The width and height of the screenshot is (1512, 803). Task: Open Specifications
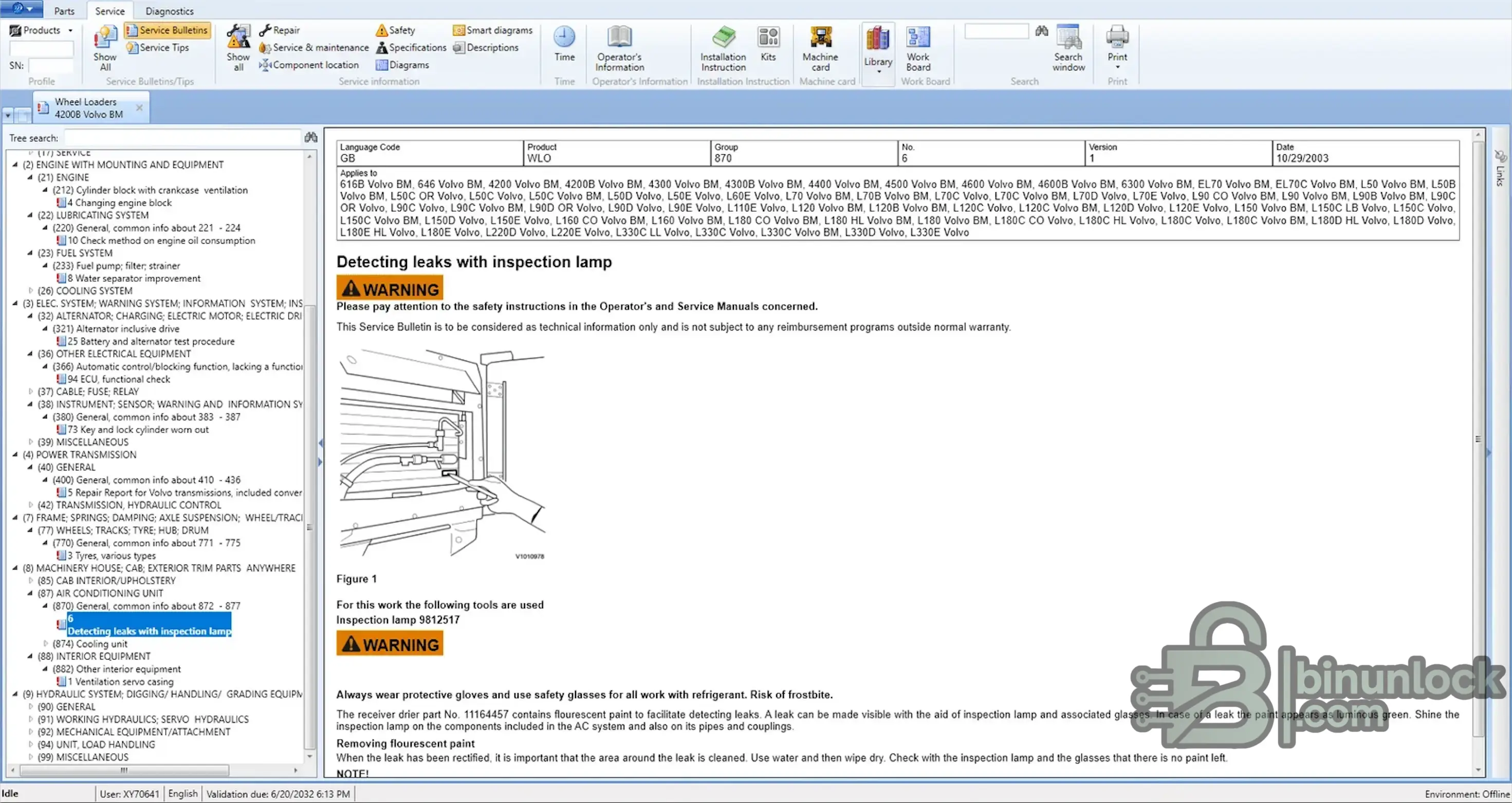(412, 47)
